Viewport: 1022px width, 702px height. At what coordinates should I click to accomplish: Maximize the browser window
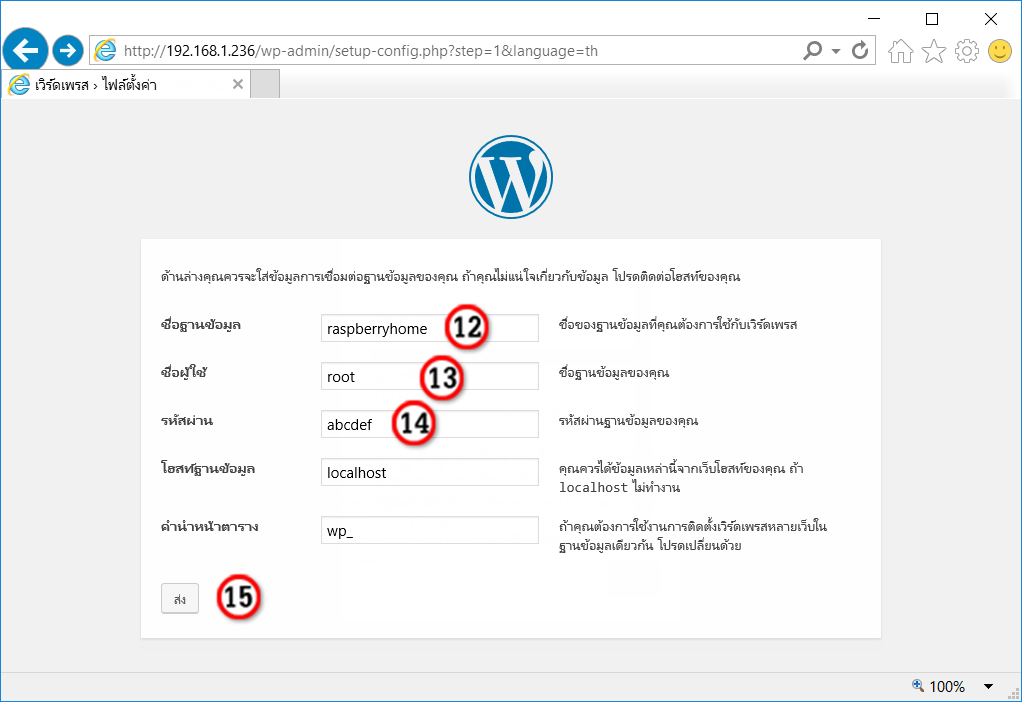932,19
